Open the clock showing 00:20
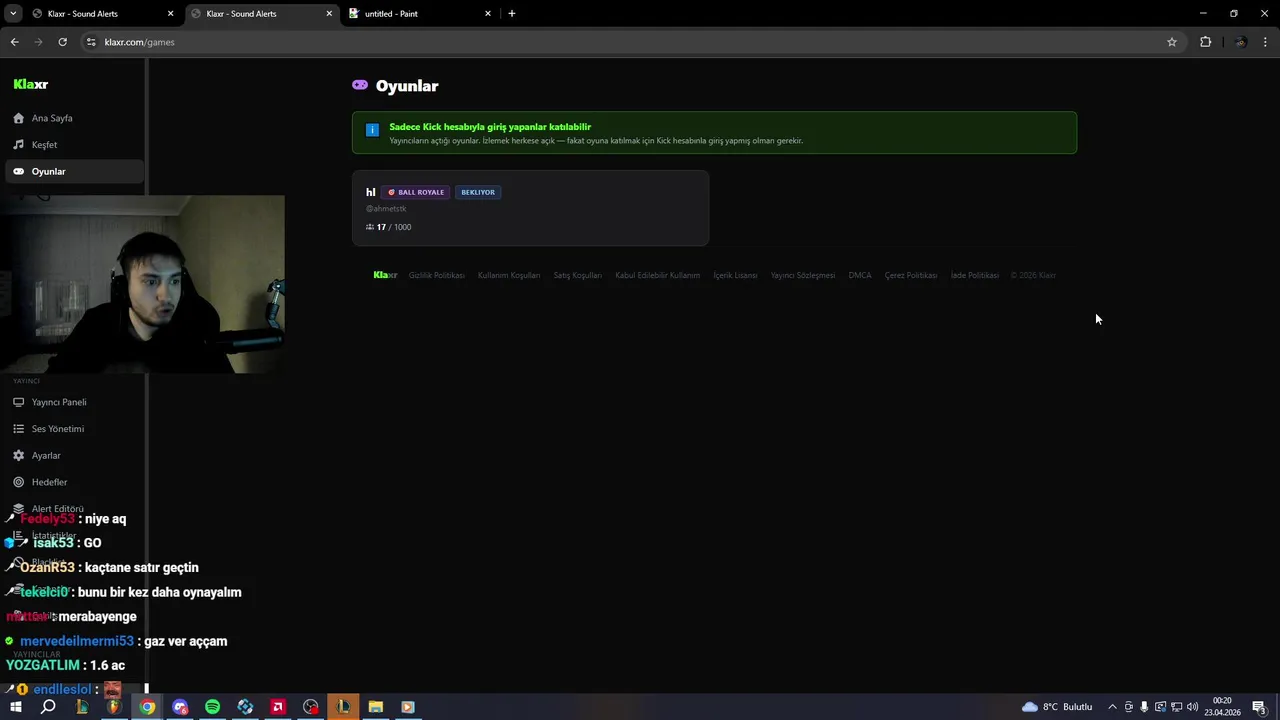The width and height of the screenshot is (1280, 720). tap(1222, 707)
